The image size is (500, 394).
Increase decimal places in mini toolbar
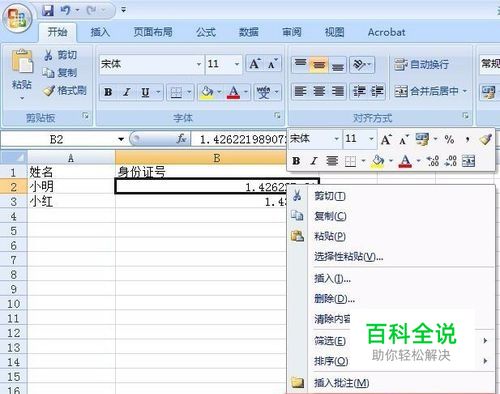coord(433,161)
